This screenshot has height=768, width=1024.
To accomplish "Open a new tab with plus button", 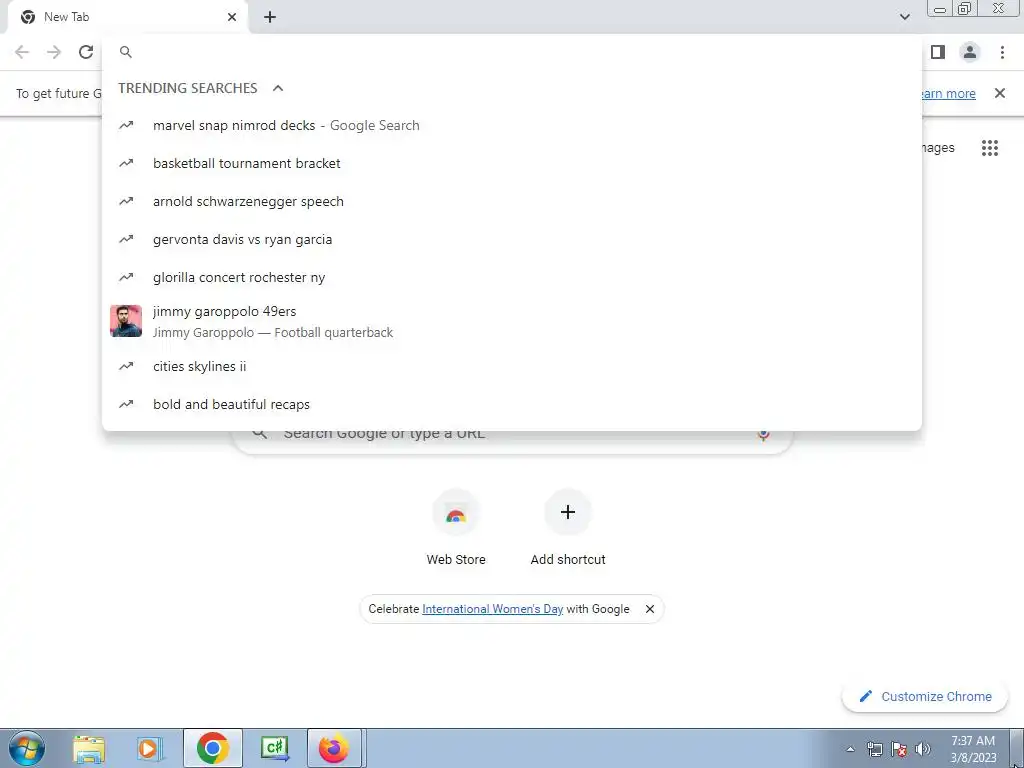I will (x=270, y=17).
